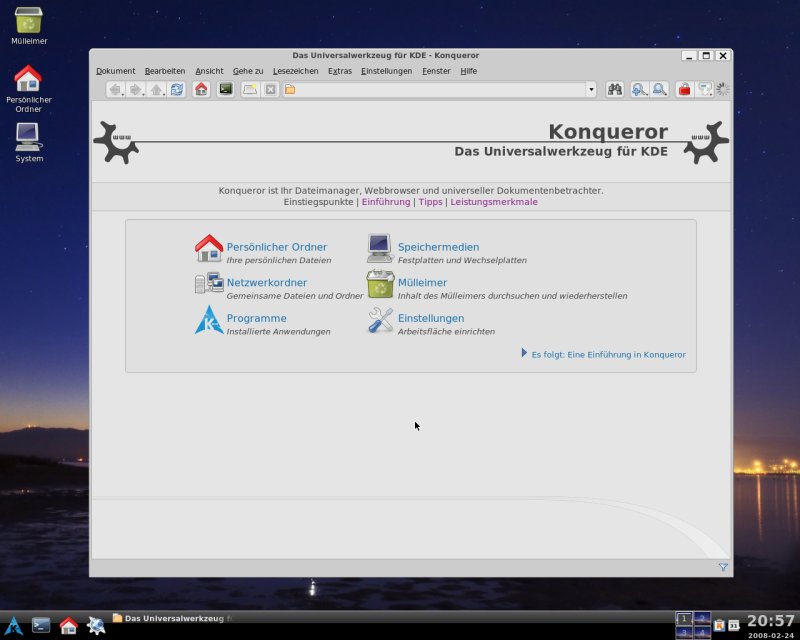Zoom in with the magnifier plus icon
This screenshot has height=640, width=800.
click(x=639, y=90)
